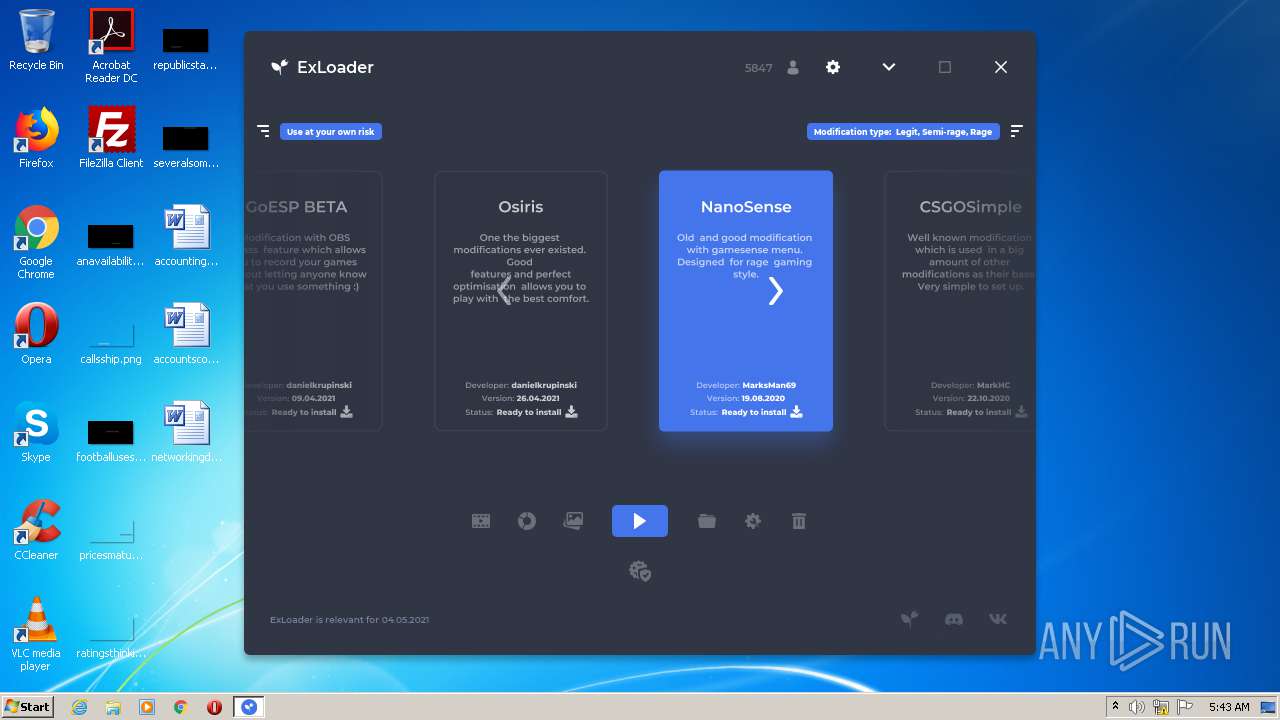Click download icon on Osiris card
Image resolution: width=1280 pixels, height=720 pixels.
[x=572, y=411]
